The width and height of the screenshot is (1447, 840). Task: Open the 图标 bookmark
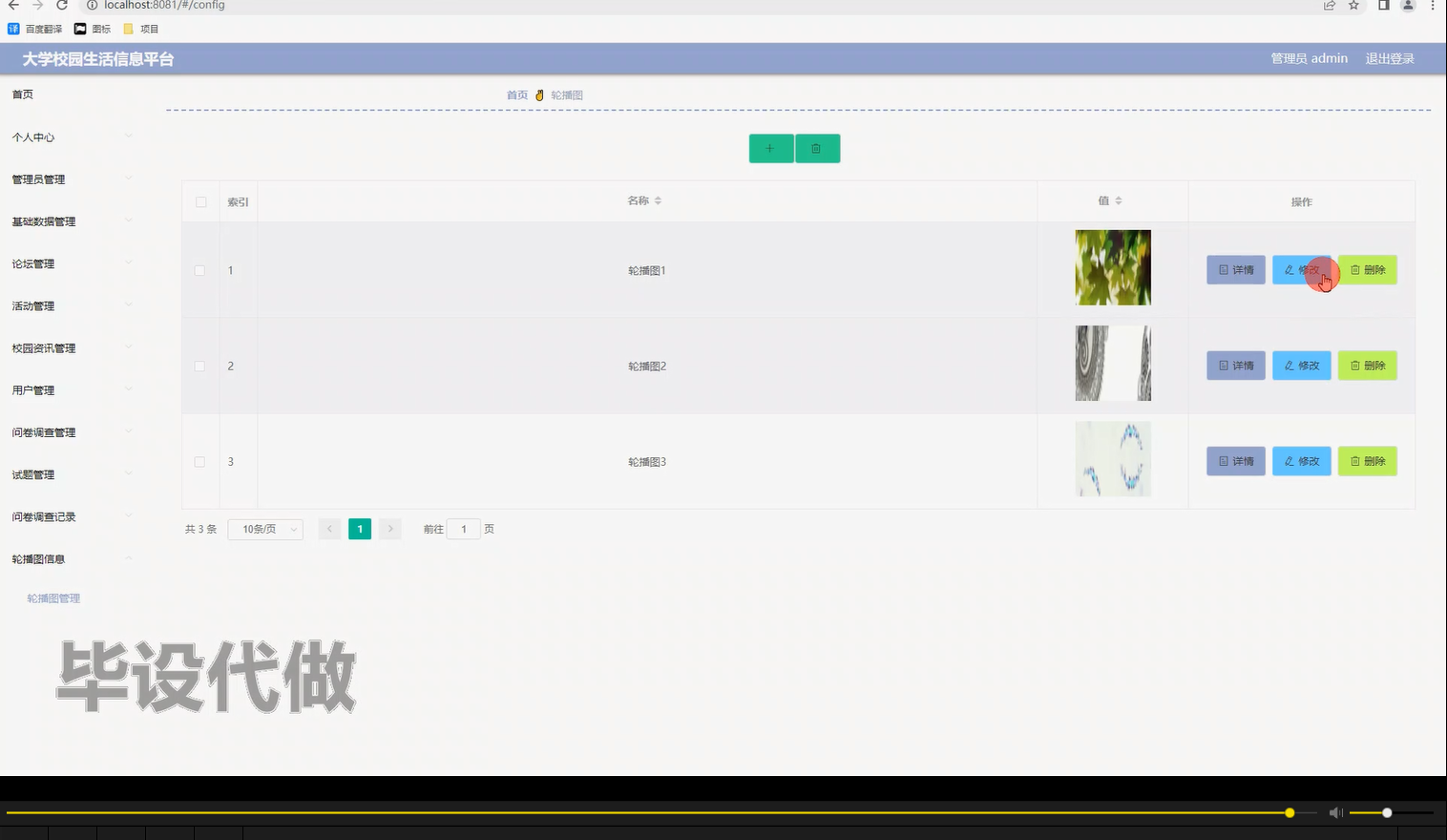point(94,29)
